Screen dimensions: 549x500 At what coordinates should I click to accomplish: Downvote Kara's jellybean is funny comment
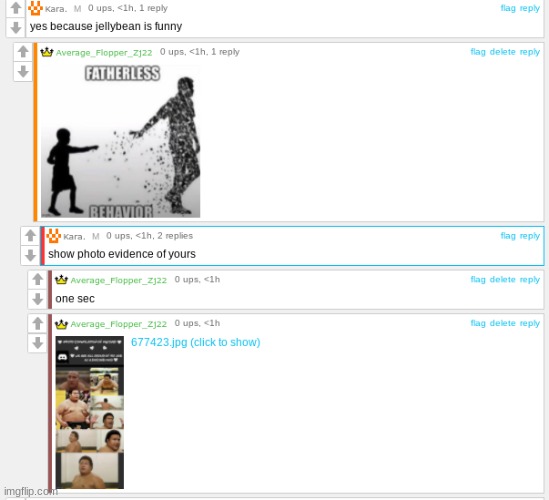click(15, 27)
